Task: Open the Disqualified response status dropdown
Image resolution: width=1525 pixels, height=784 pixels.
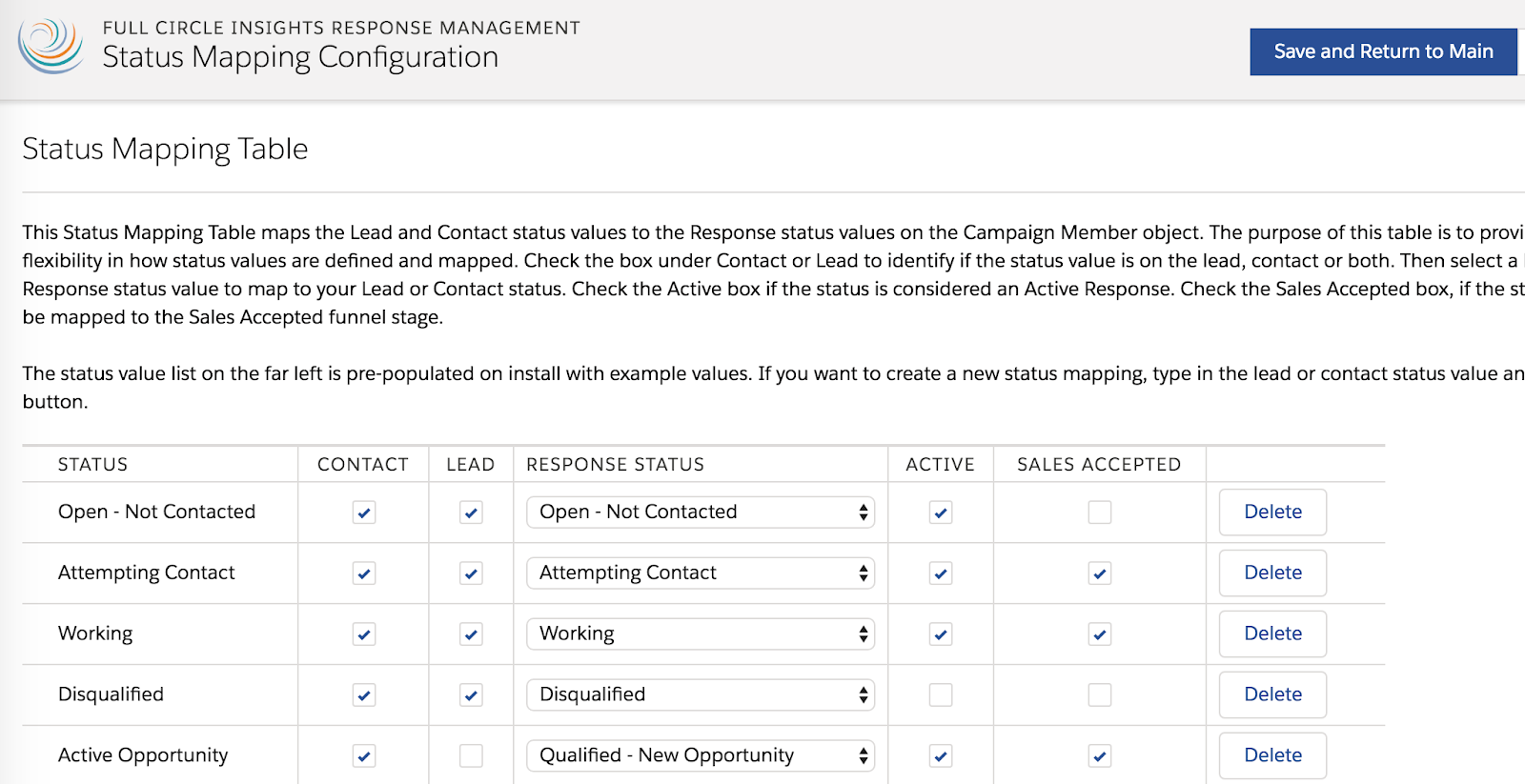Action: point(701,695)
